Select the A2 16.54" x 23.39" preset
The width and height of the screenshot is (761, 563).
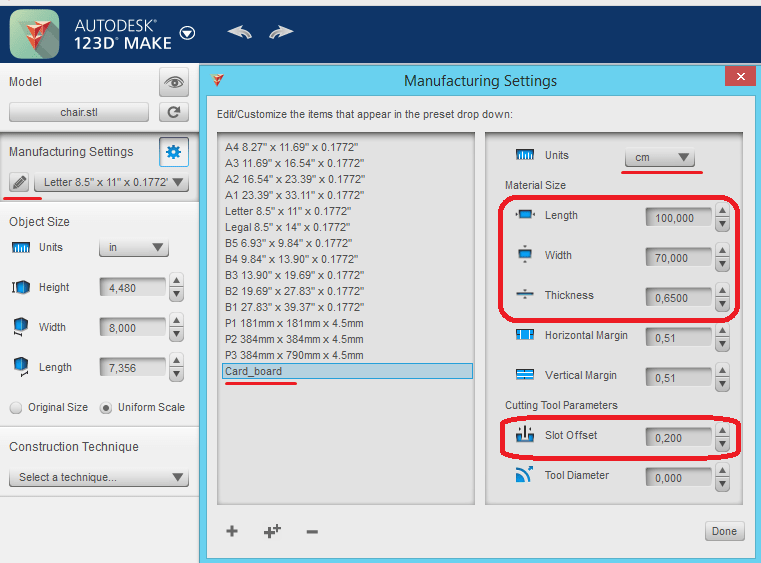pyautogui.click(x=295, y=179)
